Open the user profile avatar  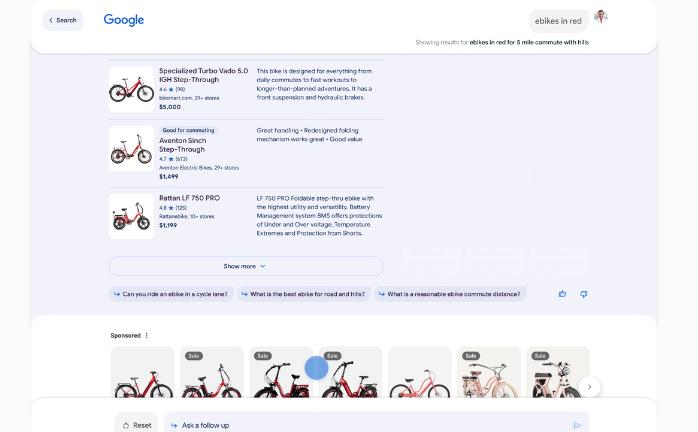(x=601, y=17)
